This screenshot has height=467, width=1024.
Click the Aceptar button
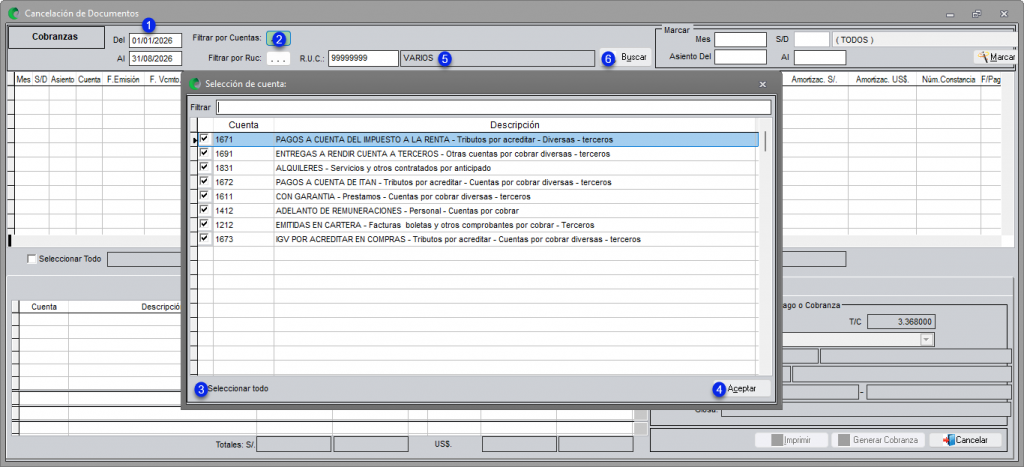[742, 389]
